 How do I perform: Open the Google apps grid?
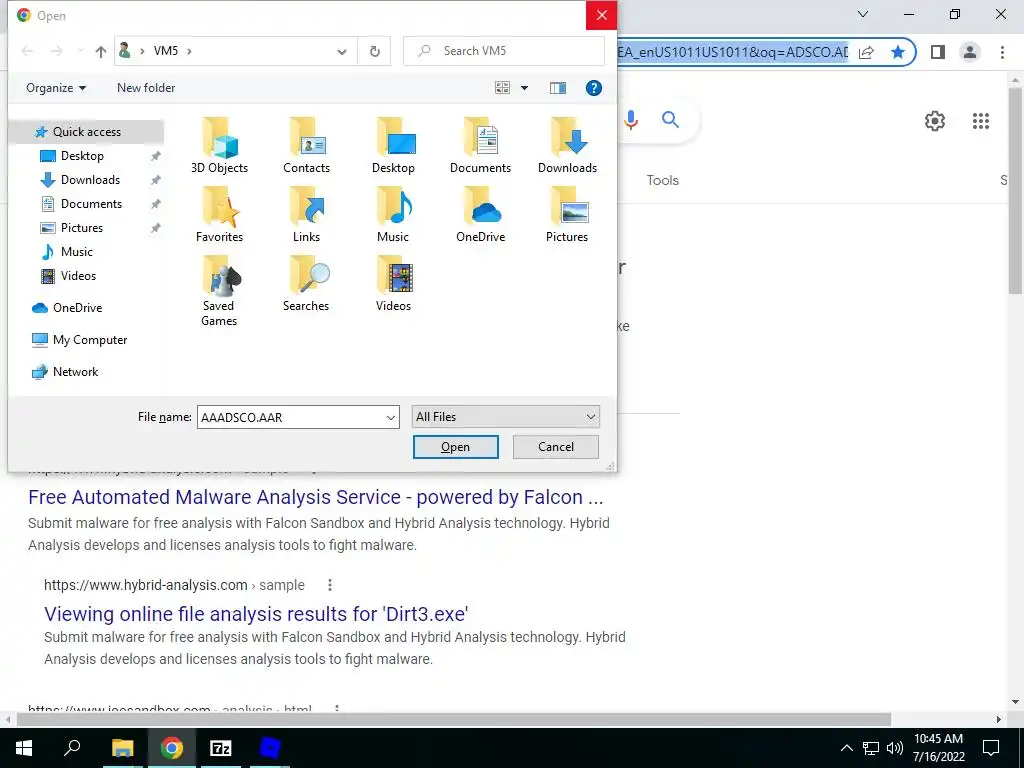(980, 121)
